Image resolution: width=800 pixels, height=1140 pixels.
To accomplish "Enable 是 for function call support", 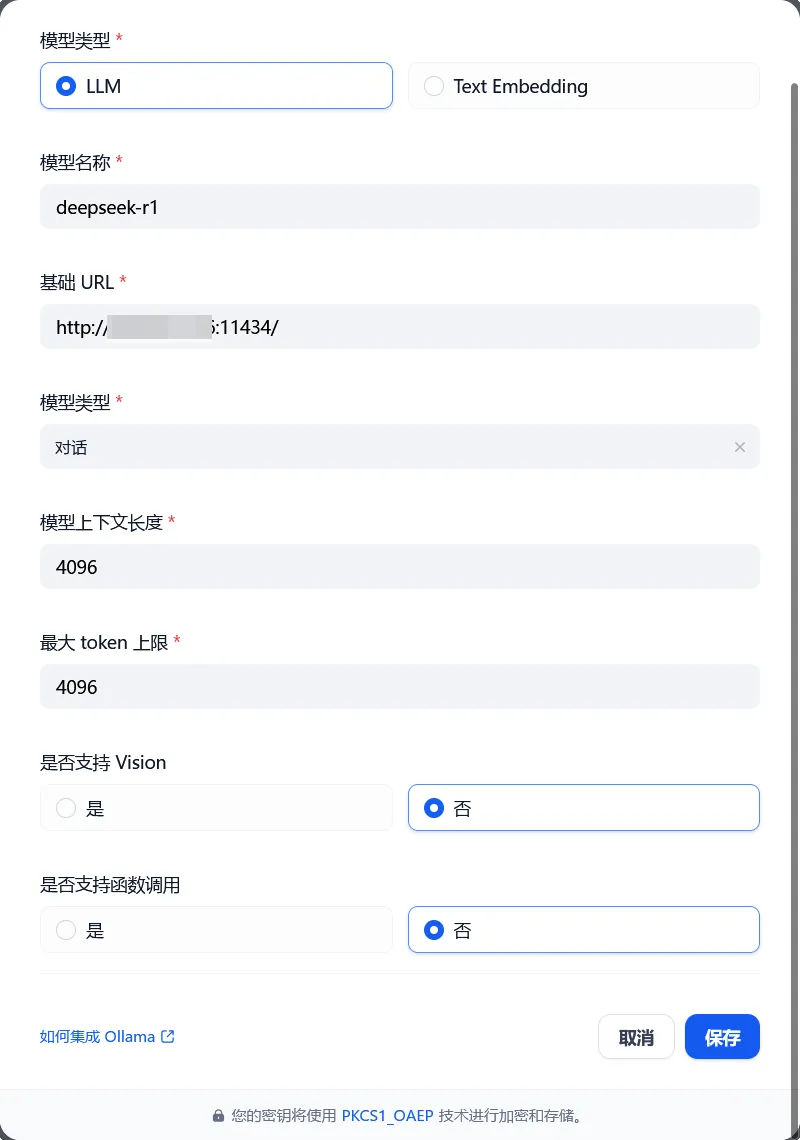I will click(x=216, y=929).
